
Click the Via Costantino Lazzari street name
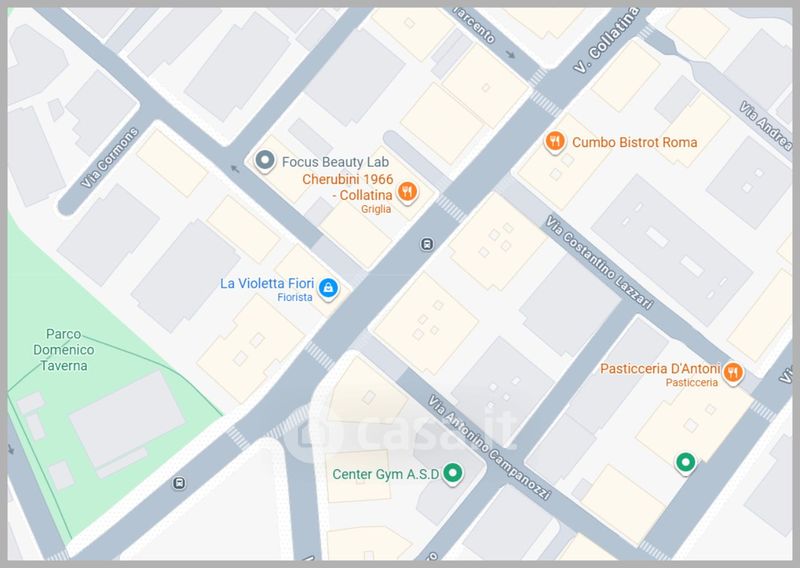pos(599,262)
